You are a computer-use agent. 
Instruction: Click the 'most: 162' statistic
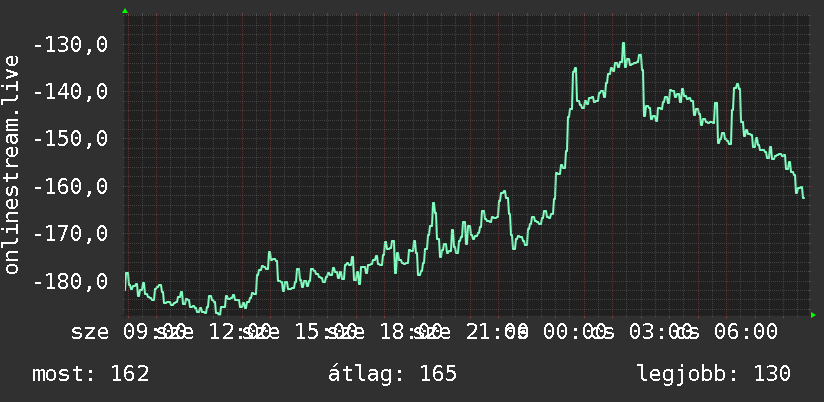pos(91,374)
